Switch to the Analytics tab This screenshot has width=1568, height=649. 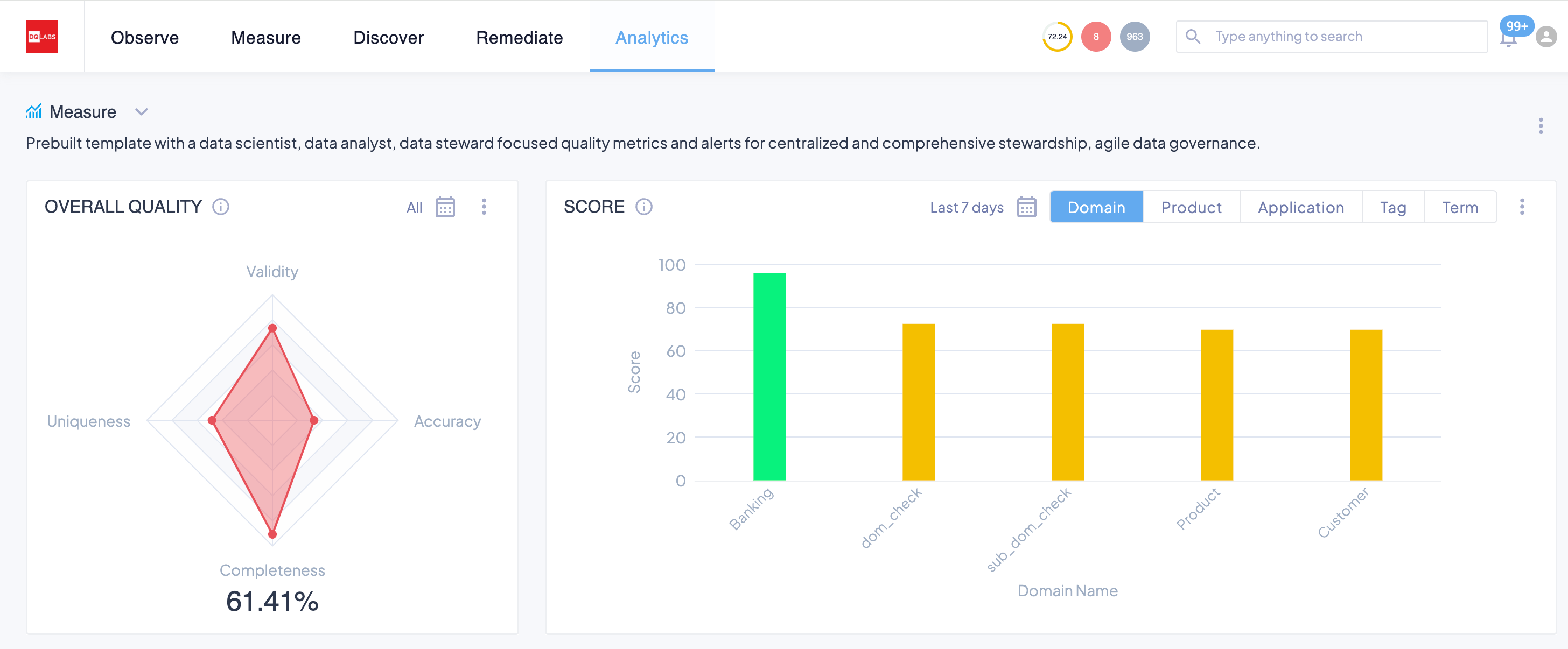(652, 37)
